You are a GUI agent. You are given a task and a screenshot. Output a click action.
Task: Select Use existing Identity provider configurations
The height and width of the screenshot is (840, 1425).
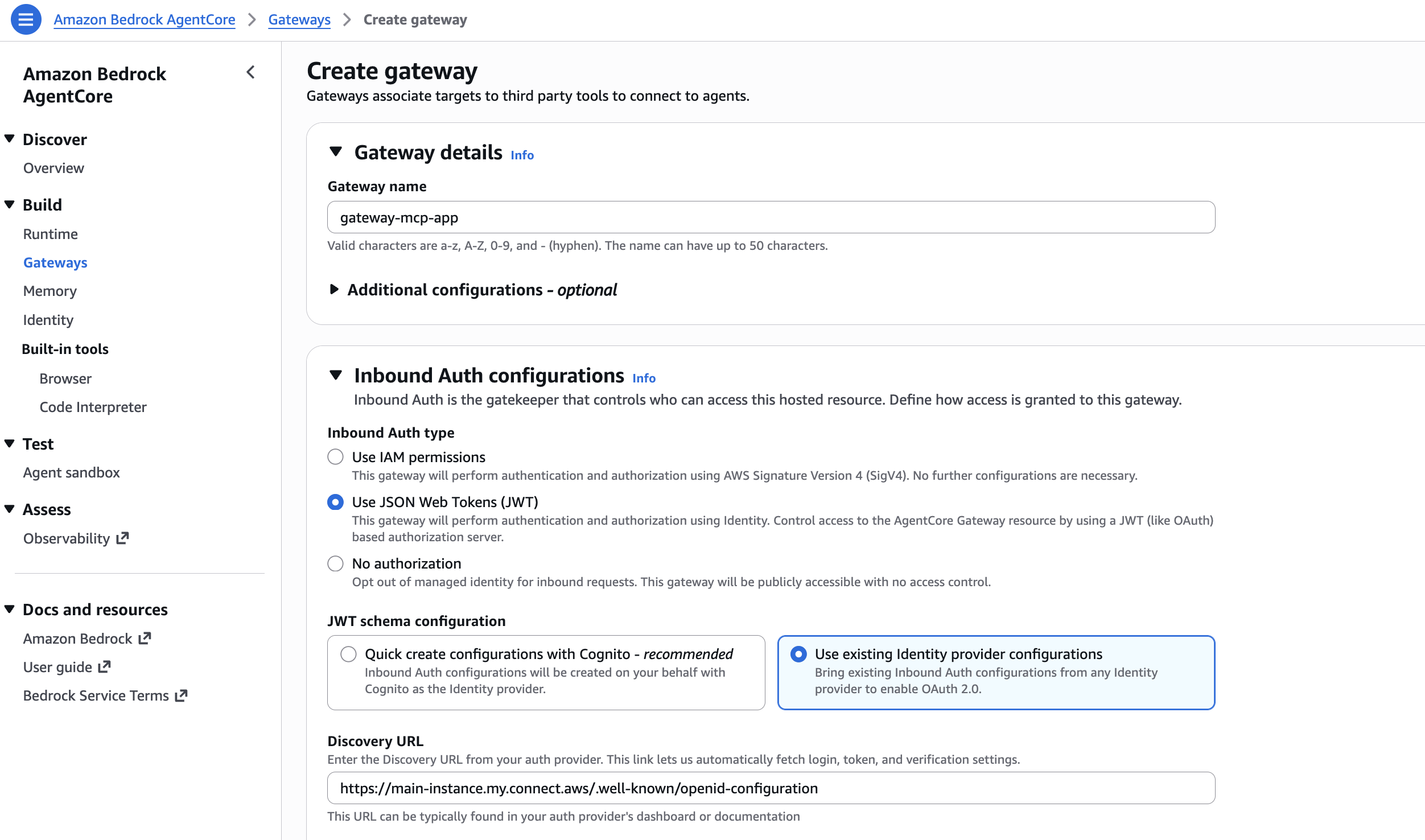798,654
